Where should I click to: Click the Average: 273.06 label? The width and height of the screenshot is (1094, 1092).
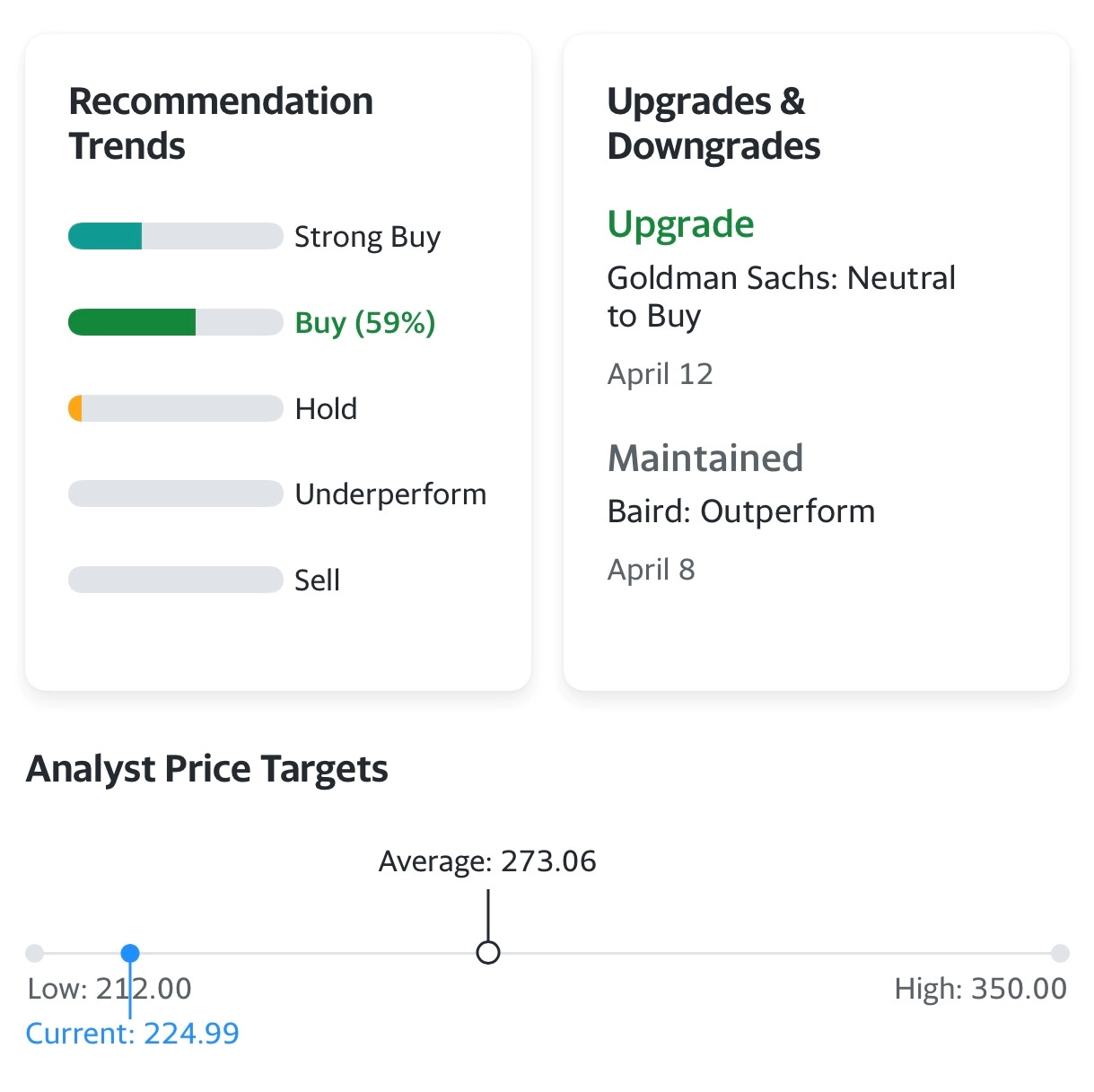pos(487,861)
